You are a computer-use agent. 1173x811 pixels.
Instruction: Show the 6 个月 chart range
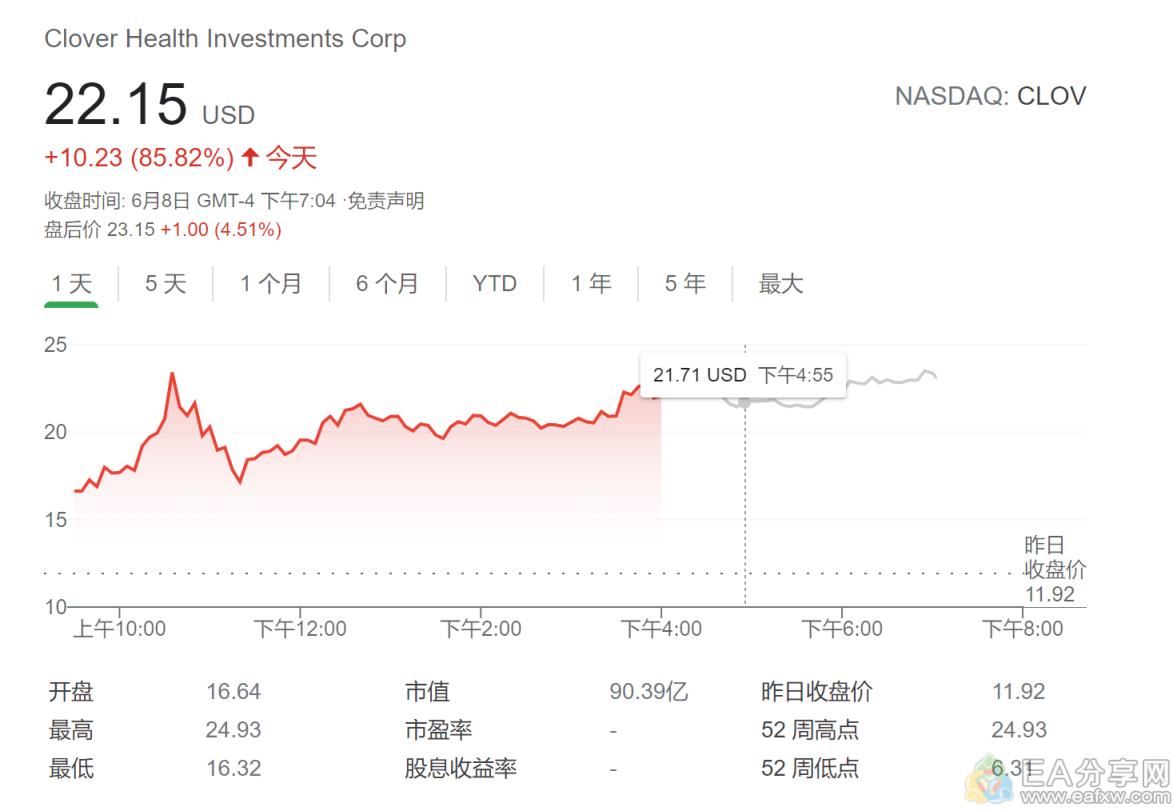coord(387,284)
